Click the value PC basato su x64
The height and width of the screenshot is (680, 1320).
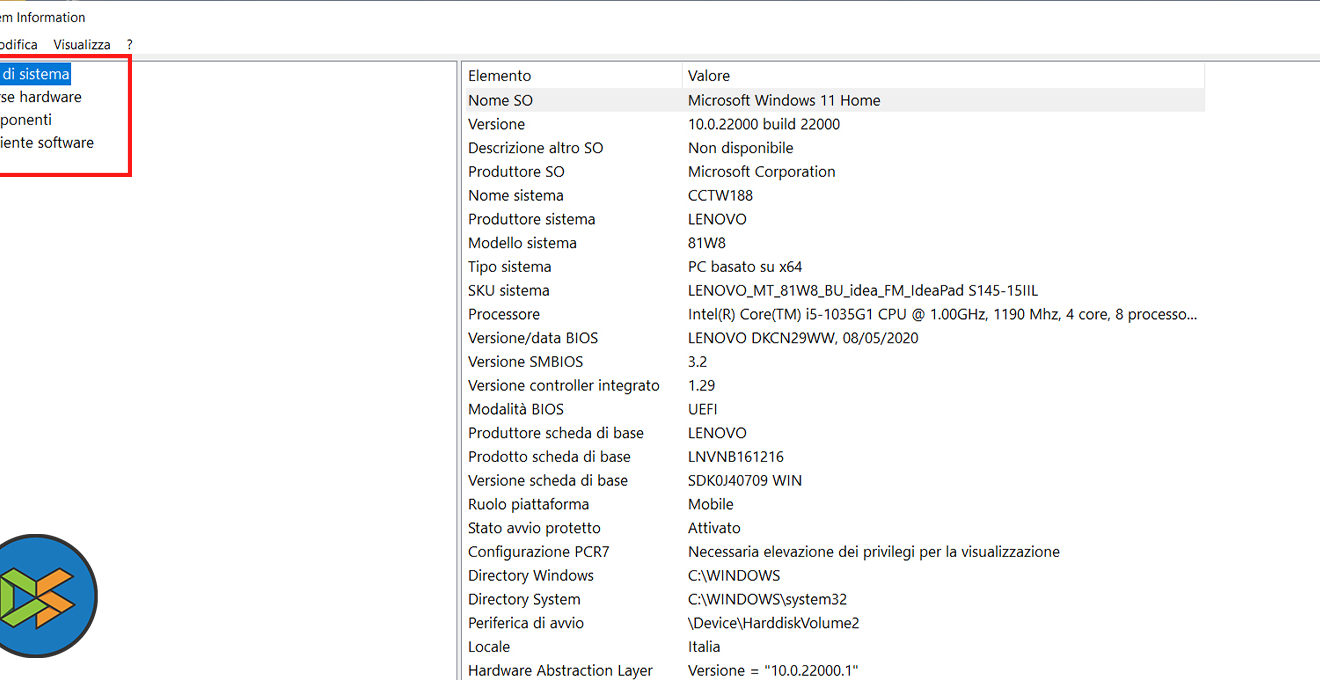pyautogui.click(x=745, y=267)
